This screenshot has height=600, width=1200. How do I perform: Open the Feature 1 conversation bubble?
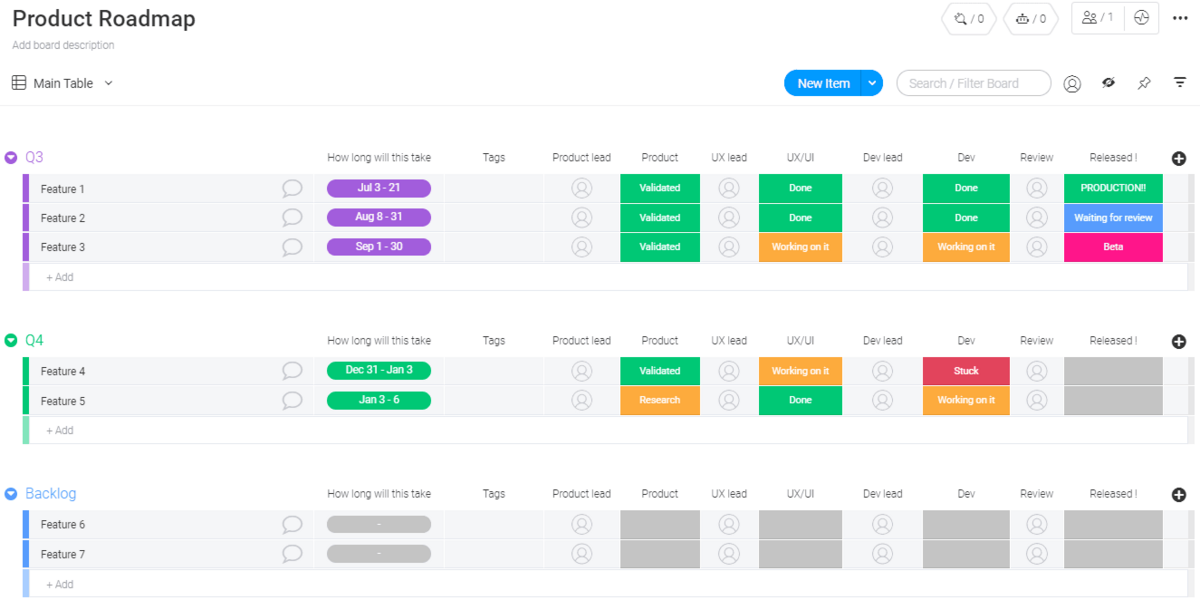coord(292,188)
